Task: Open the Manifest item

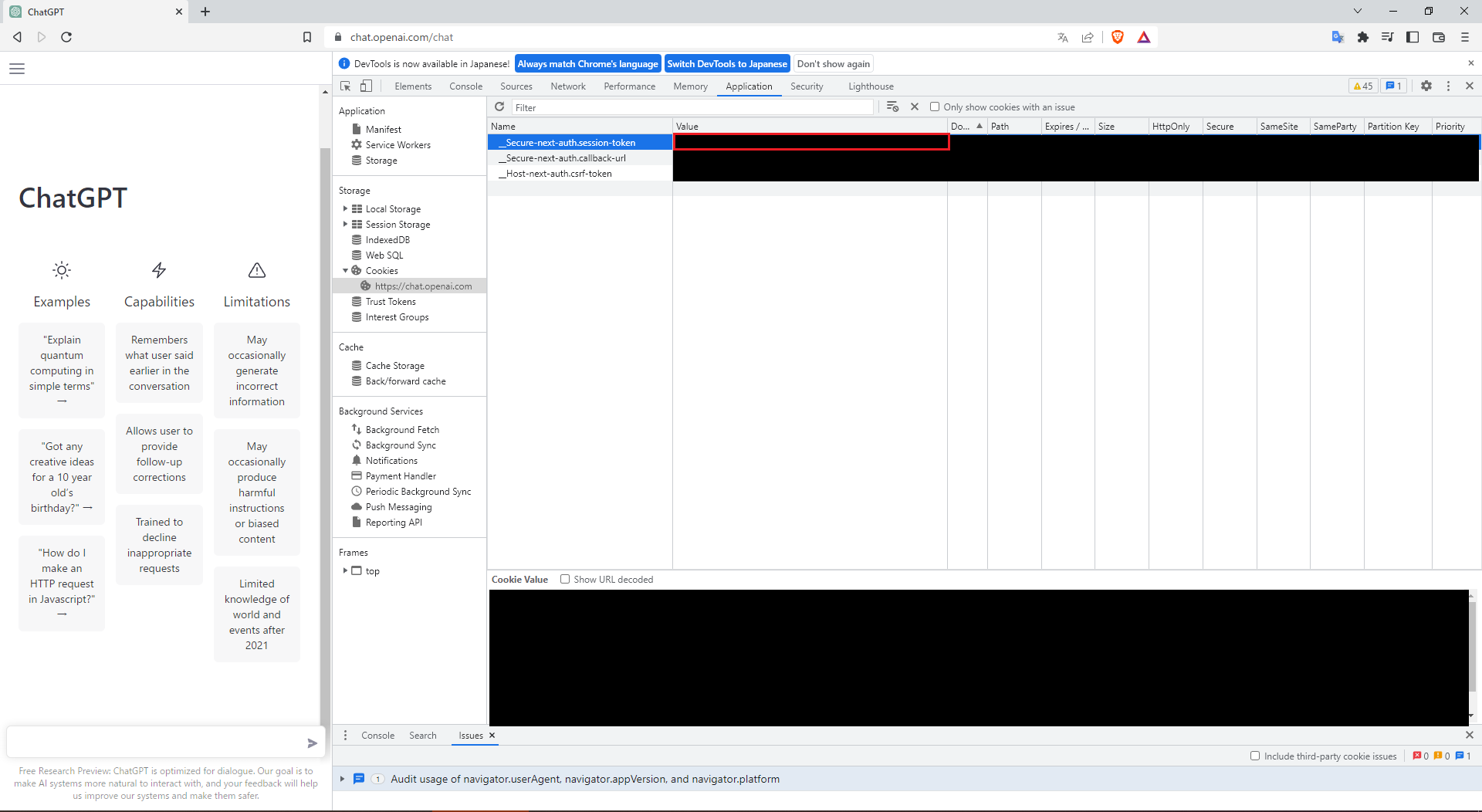Action: [x=383, y=129]
